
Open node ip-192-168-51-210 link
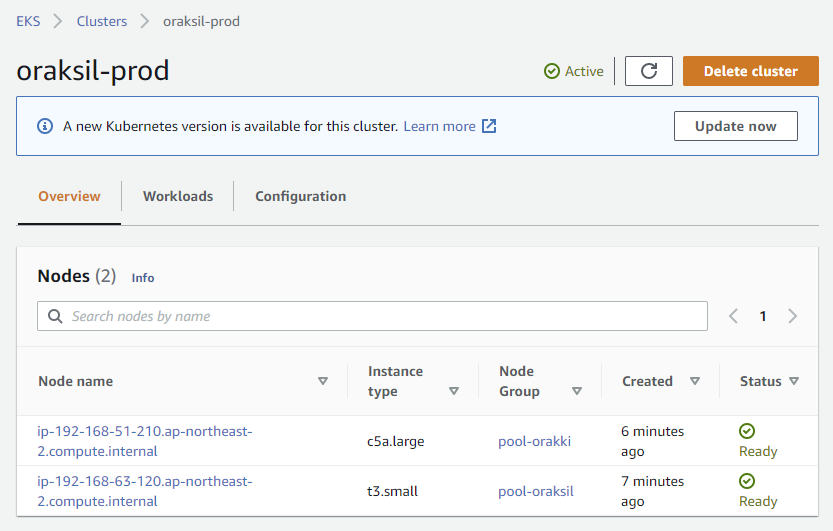[144, 441]
